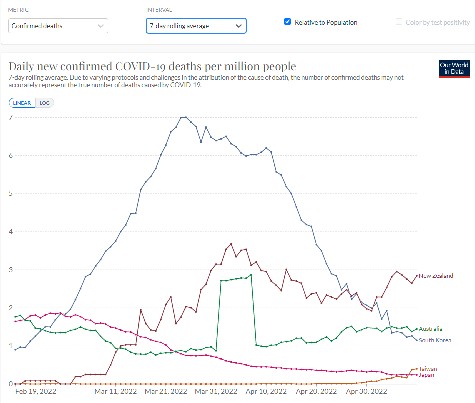Viewport: 475px width, 403px height.
Task: Expand the 7-day rolling average interval dropdown
Action: tap(196, 26)
